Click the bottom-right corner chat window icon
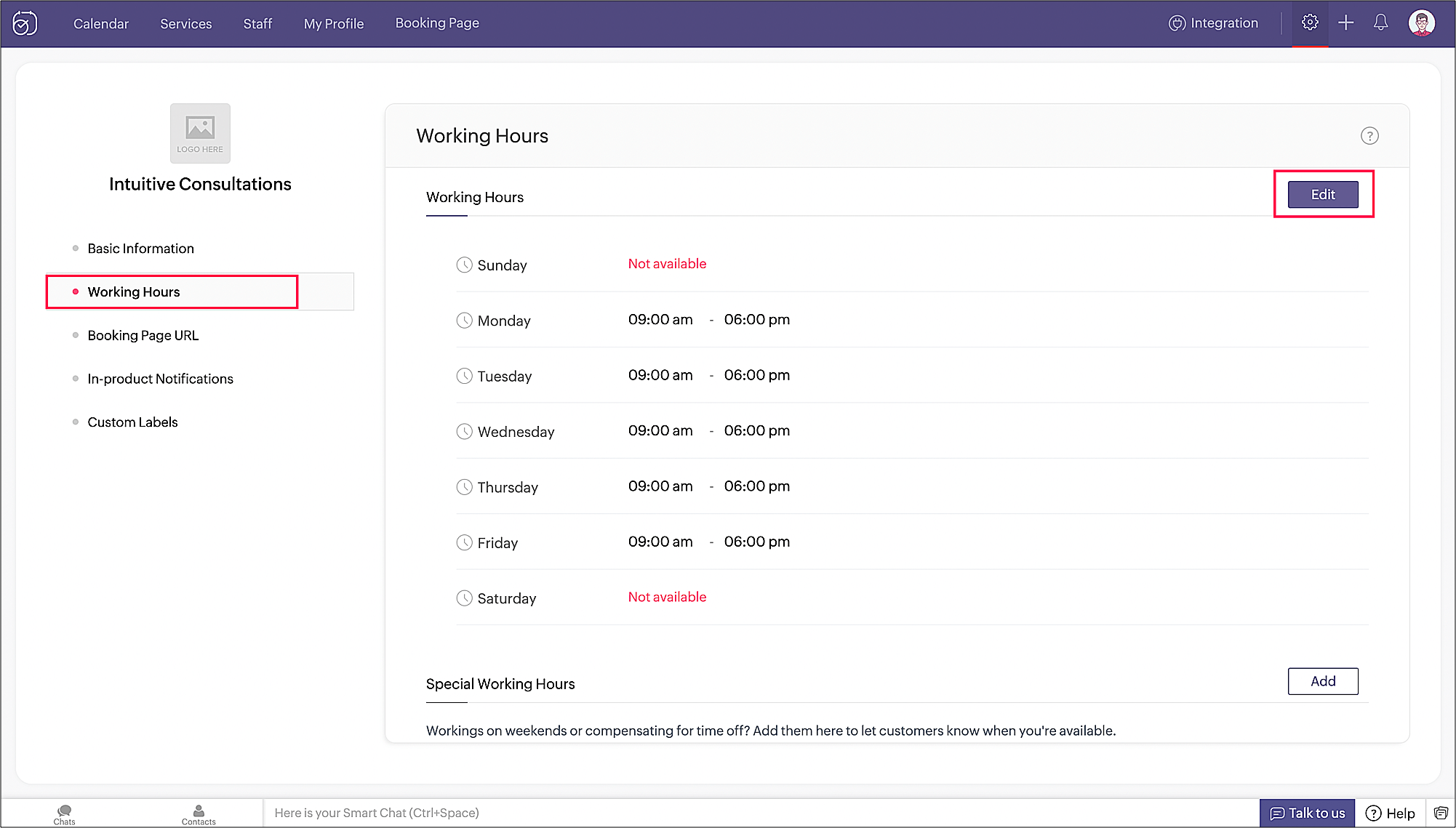This screenshot has height=828, width=1456. (x=1441, y=813)
